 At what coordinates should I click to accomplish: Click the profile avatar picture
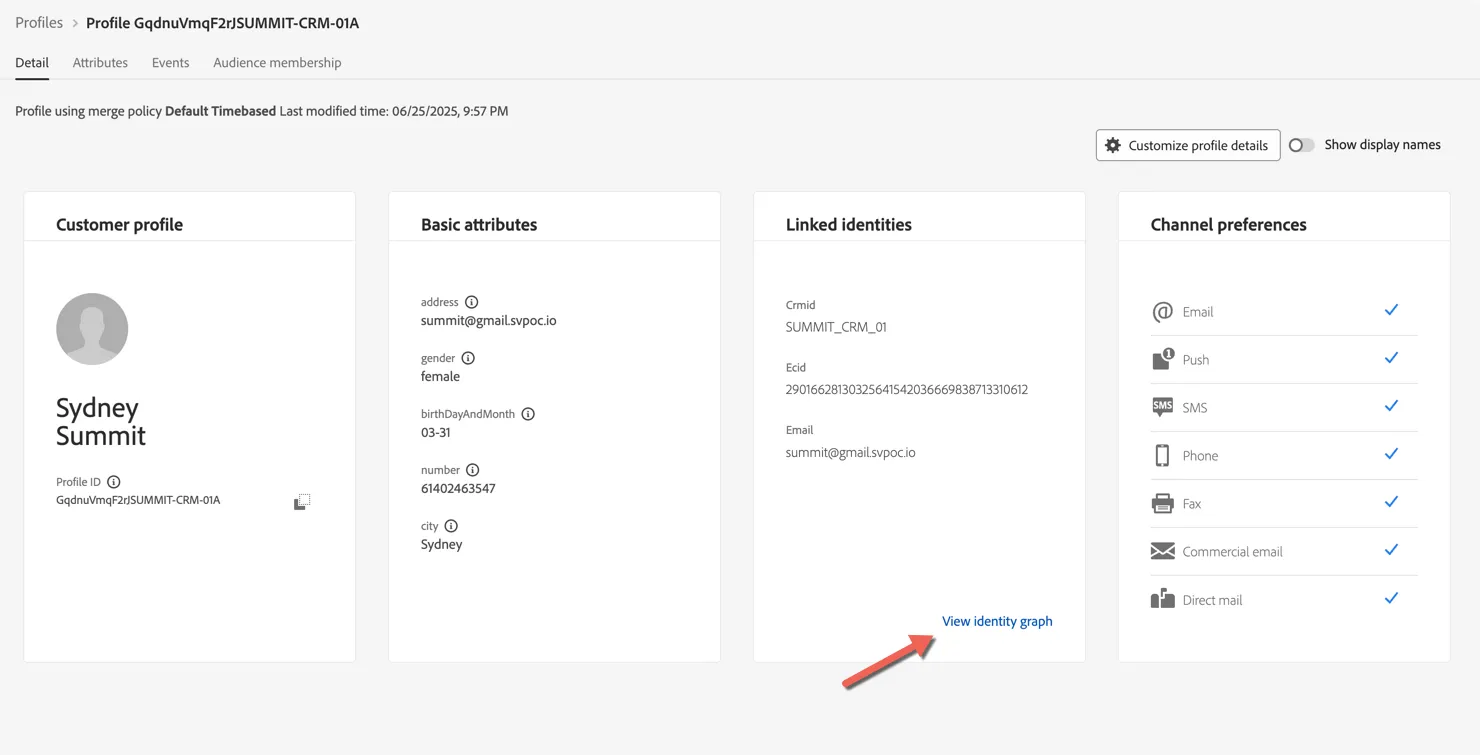click(x=92, y=329)
